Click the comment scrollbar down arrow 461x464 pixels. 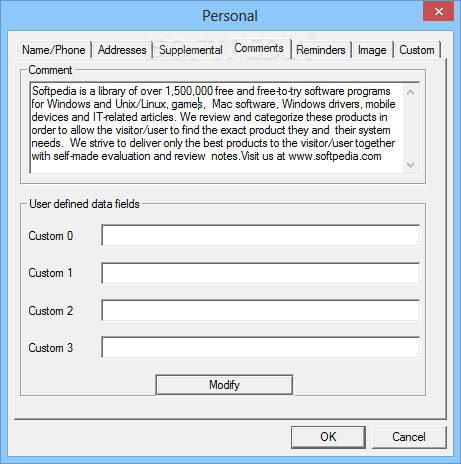click(x=411, y=164)
